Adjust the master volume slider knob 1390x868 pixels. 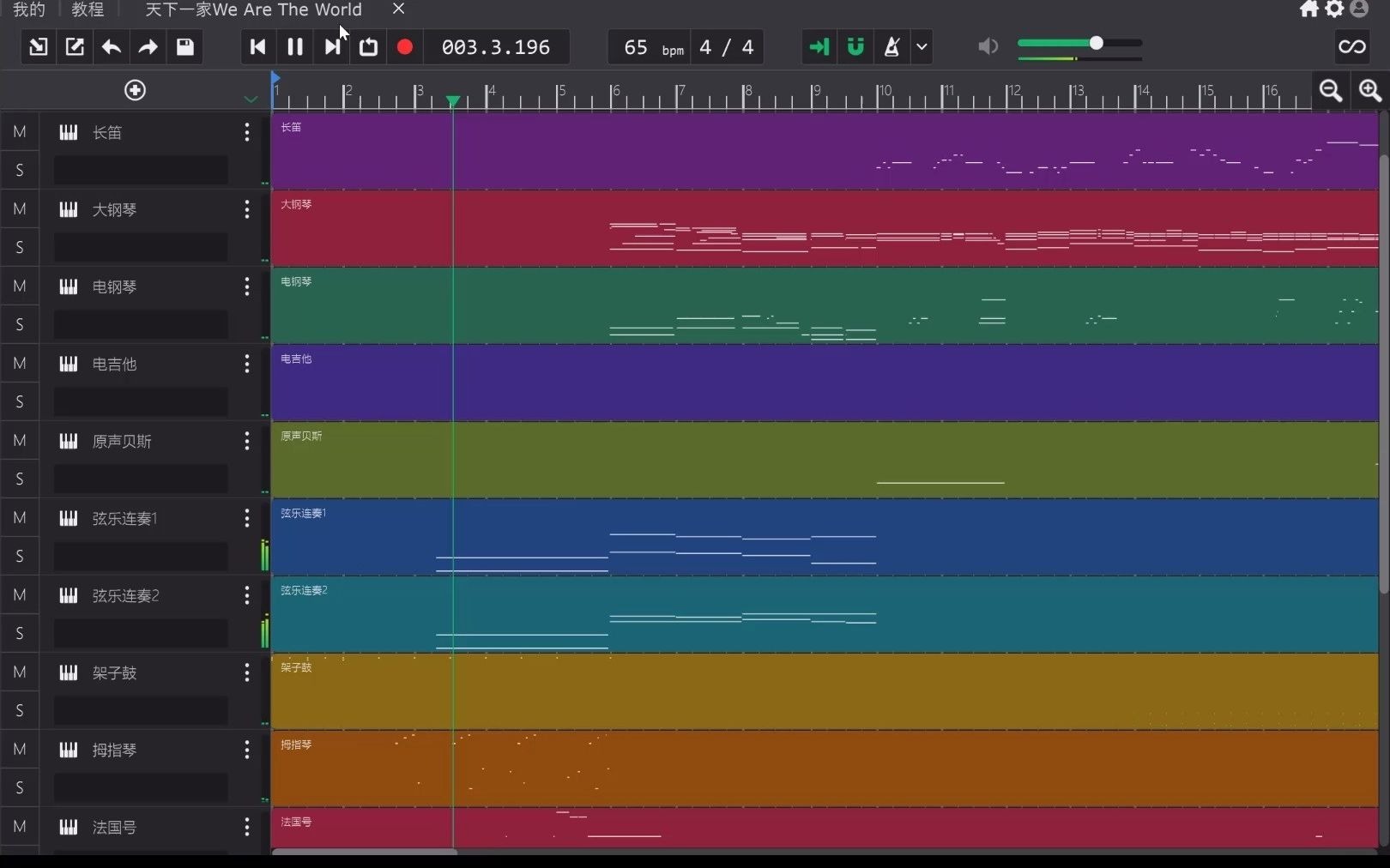(1096, 43)
